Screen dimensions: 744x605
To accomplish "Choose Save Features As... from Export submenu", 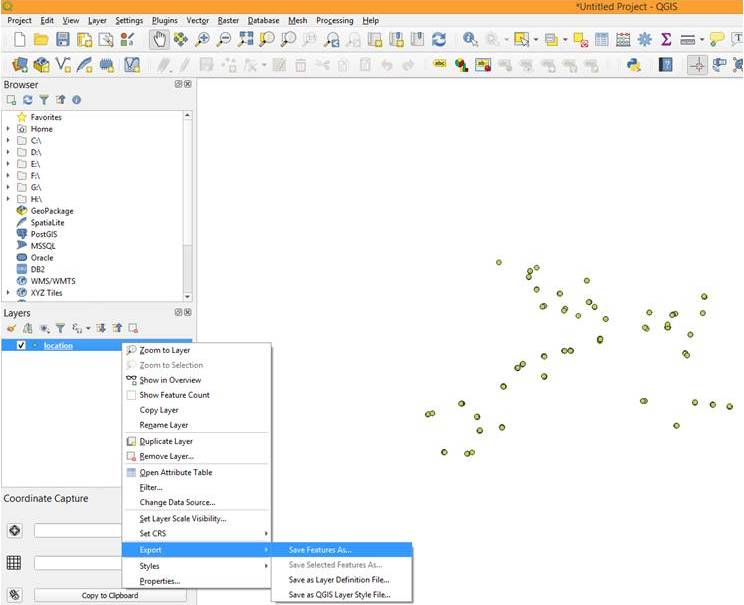I will coord(342,549).
